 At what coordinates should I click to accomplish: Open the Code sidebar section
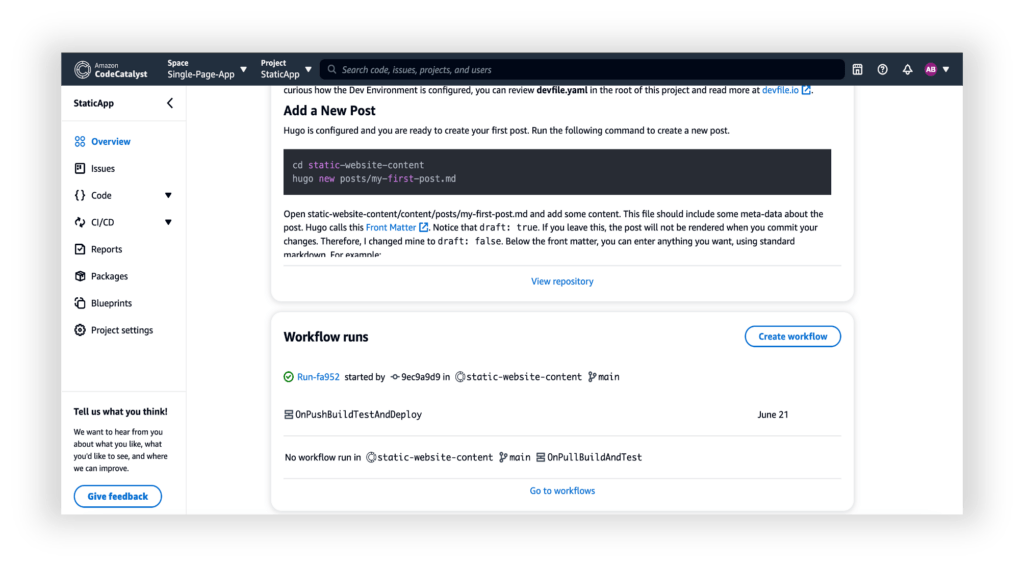pos(101,195)
